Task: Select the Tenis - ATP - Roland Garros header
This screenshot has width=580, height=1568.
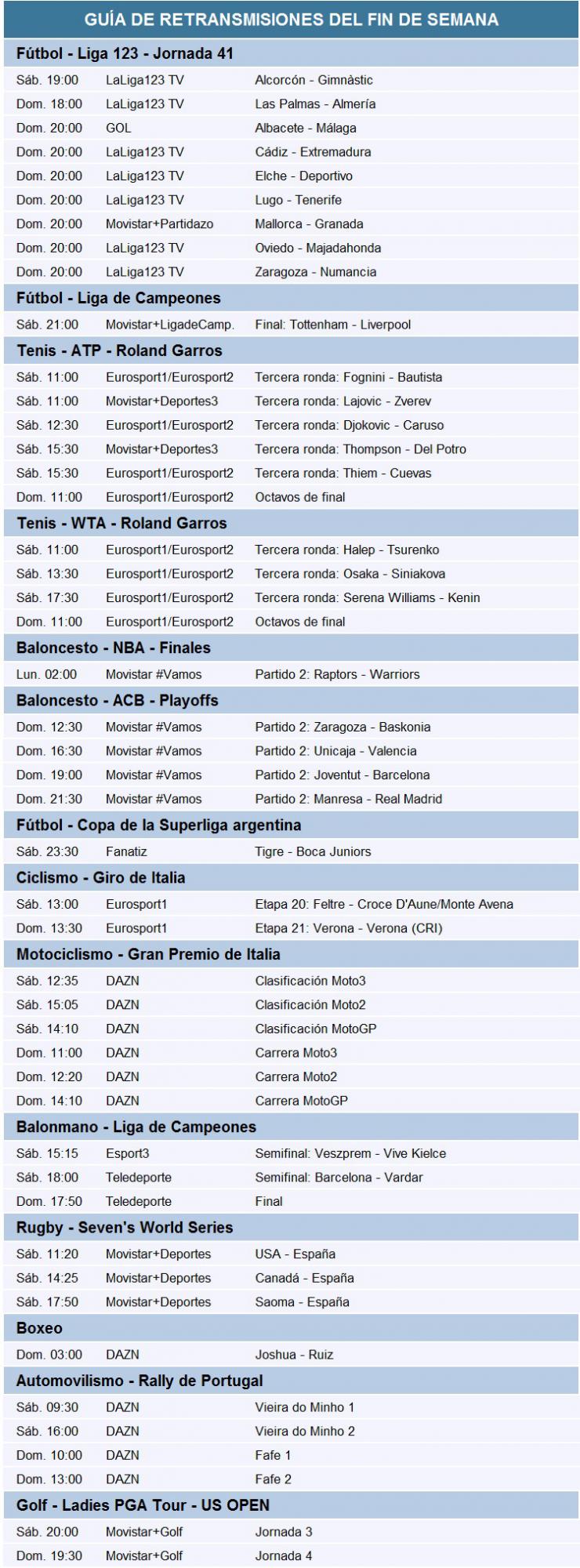Action: [x=119, y=350]
